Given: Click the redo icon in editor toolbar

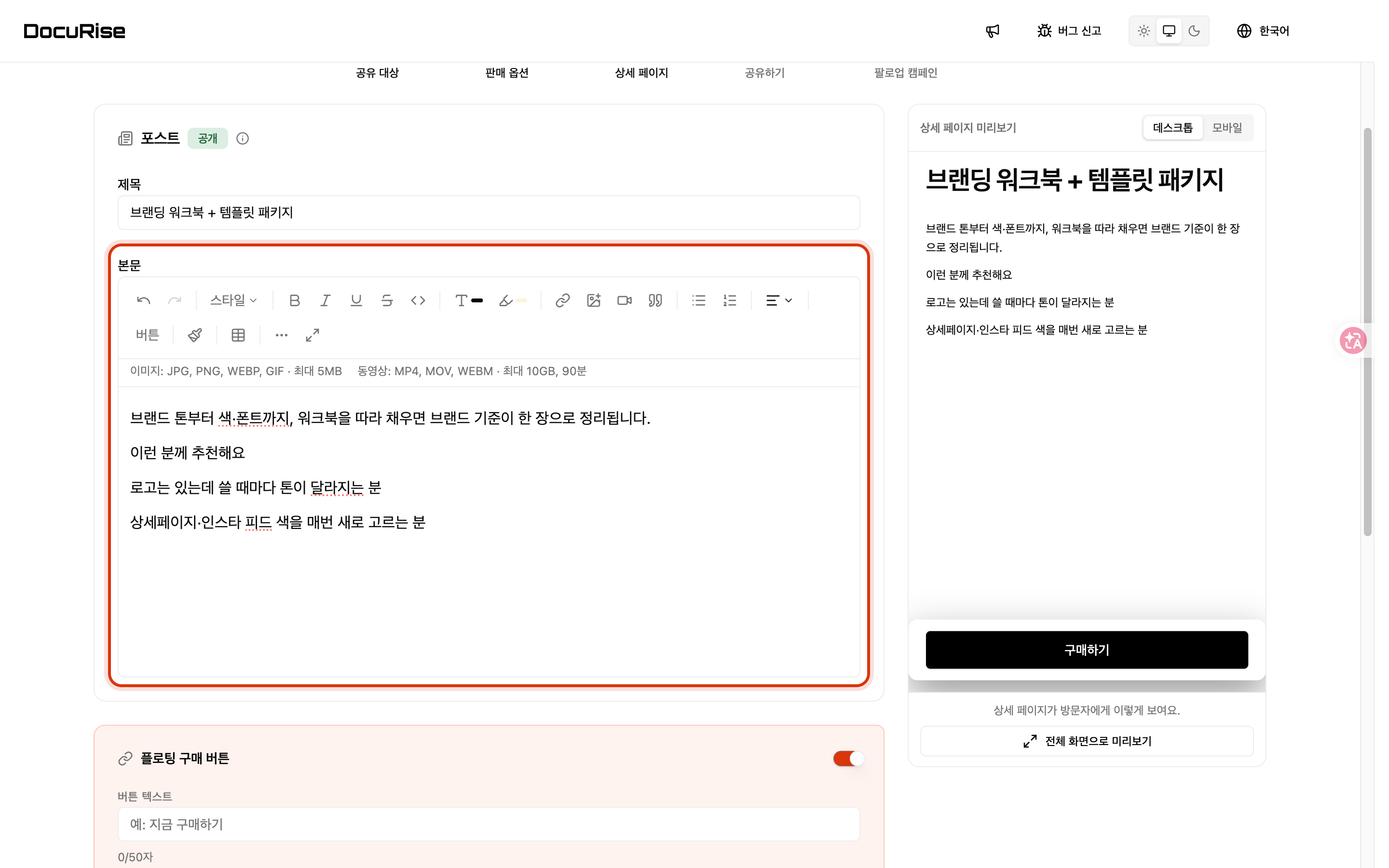Looking at the screenshot, I should point(175,300).
